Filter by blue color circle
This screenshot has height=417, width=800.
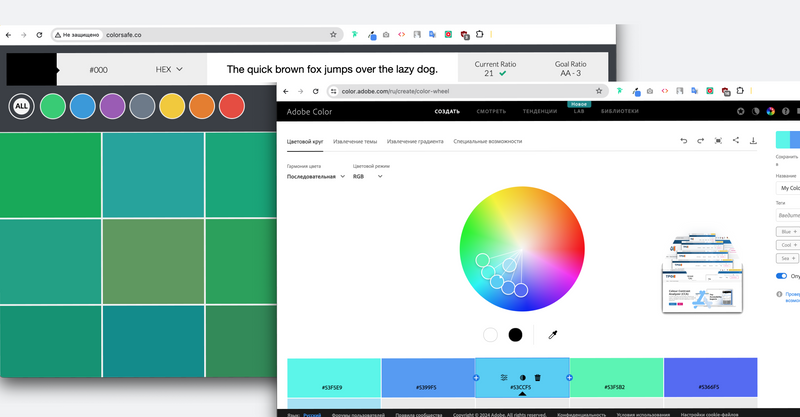(83, 106)
